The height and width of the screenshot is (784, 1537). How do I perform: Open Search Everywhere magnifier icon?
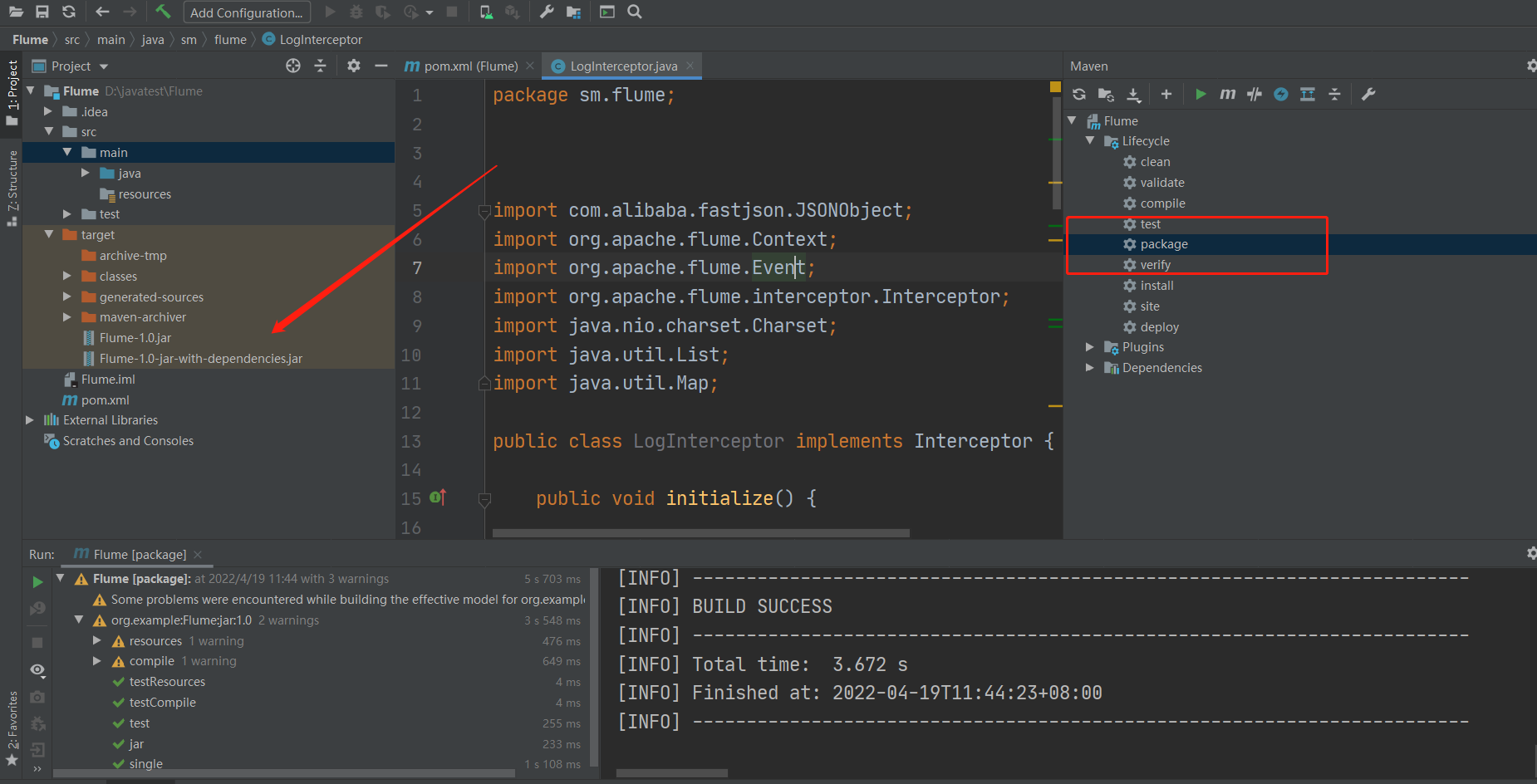[x=635, y=12]
